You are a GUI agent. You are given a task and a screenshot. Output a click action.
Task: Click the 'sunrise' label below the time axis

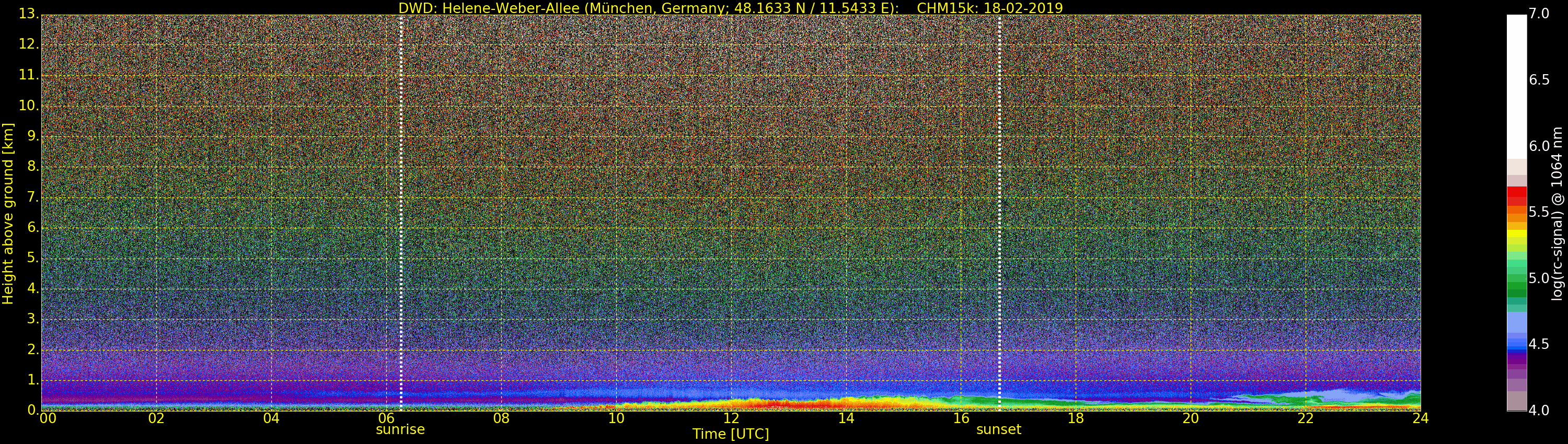click(400, 429)
